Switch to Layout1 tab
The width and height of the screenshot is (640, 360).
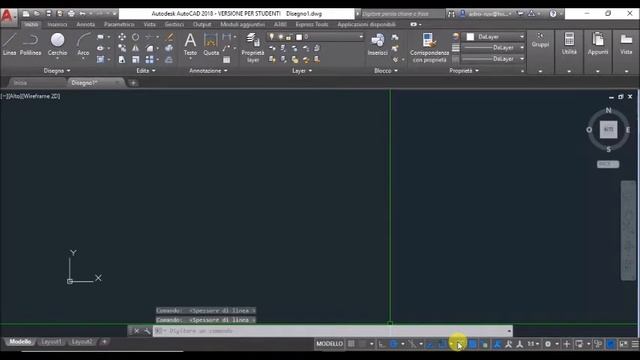click(51, 342)
